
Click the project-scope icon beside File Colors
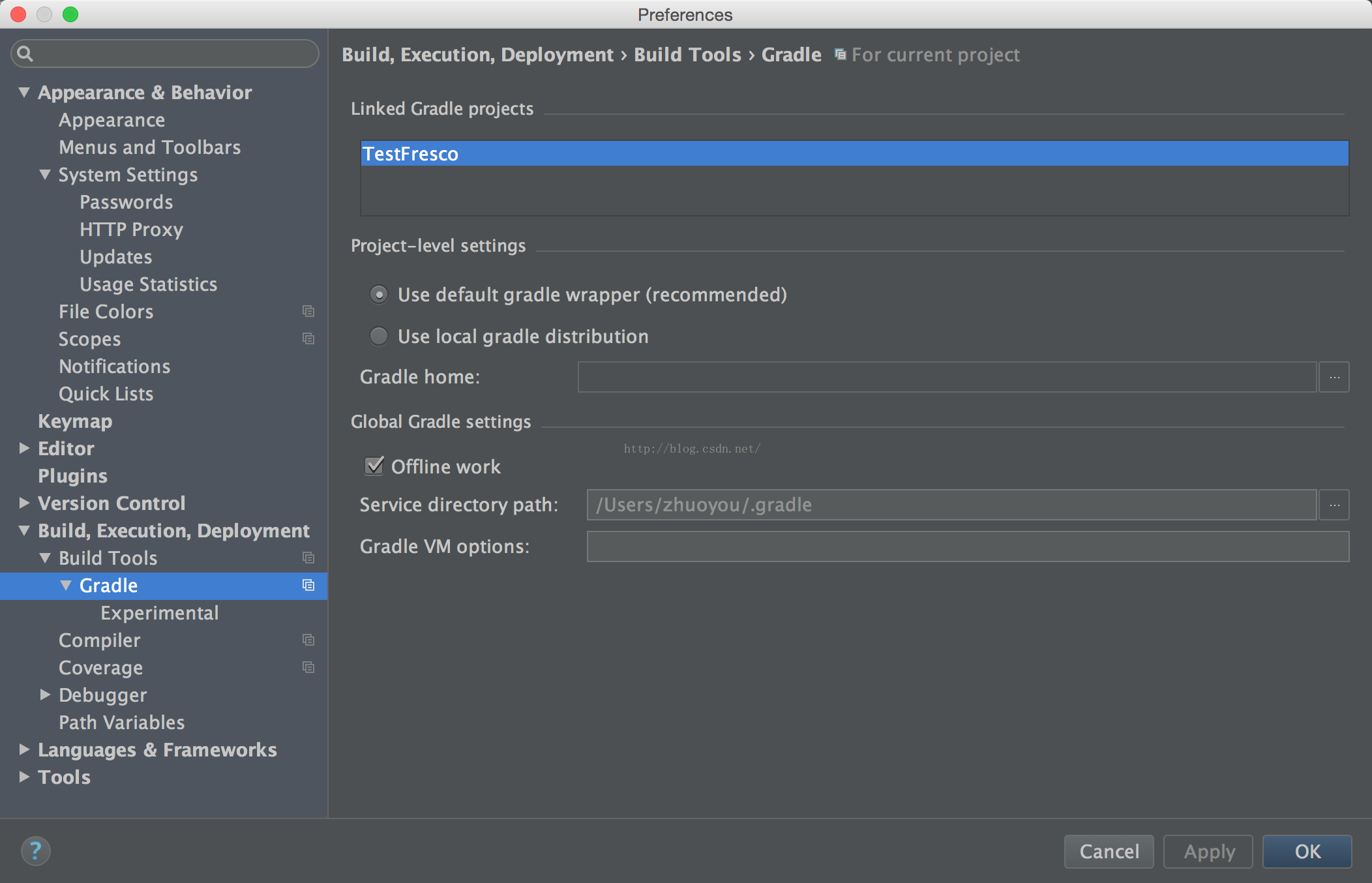[308, 311]
